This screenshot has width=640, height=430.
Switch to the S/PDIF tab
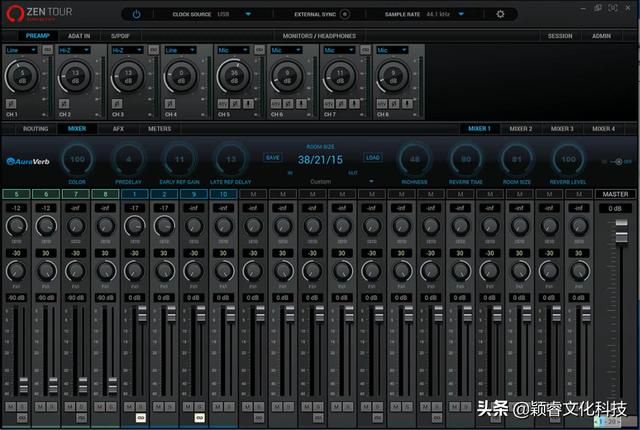[120, 36]
